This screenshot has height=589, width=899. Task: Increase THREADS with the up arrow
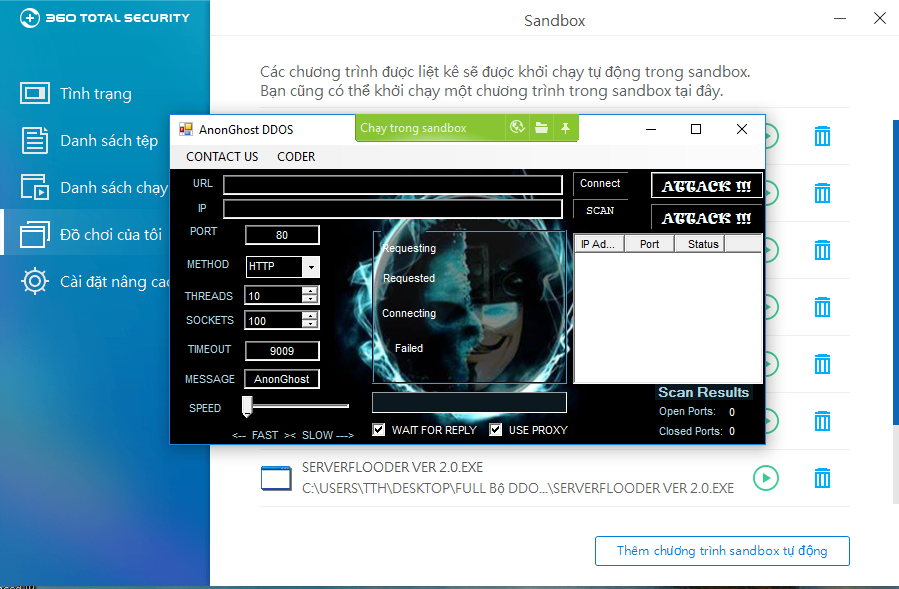310,291
